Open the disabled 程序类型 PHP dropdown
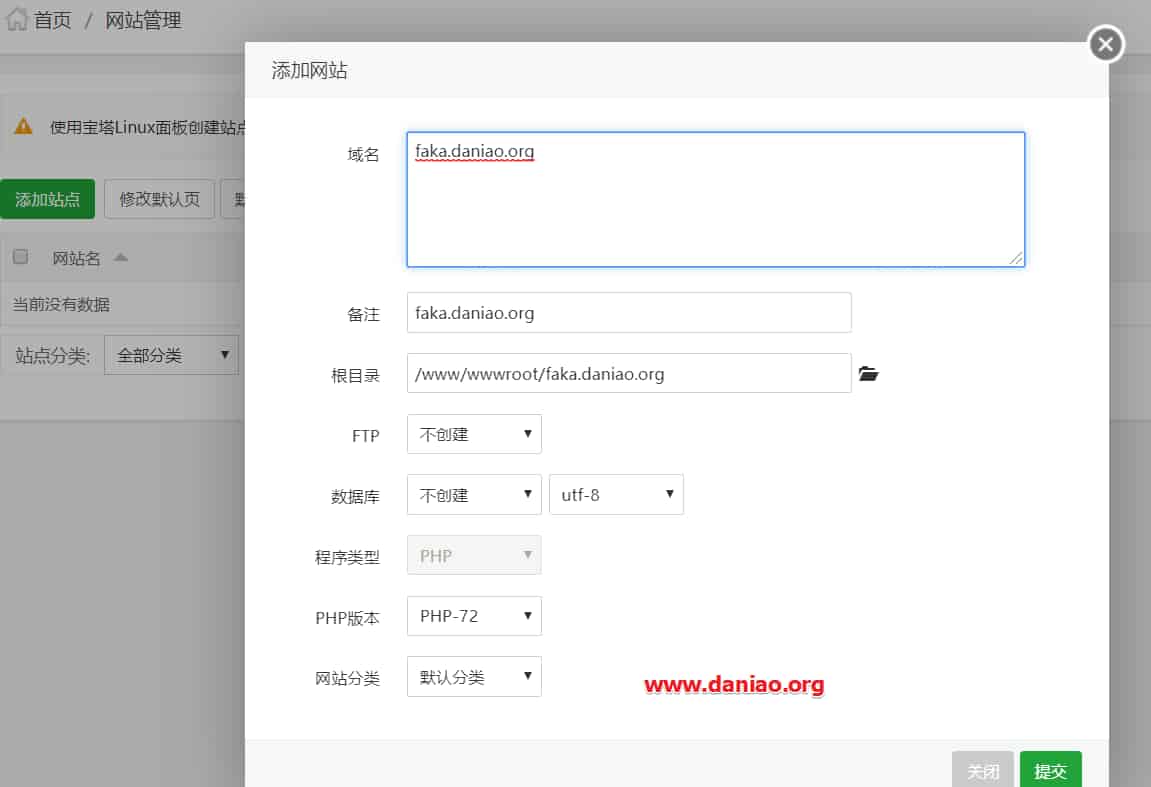The image size is (1151, 787). click(474, 556)
